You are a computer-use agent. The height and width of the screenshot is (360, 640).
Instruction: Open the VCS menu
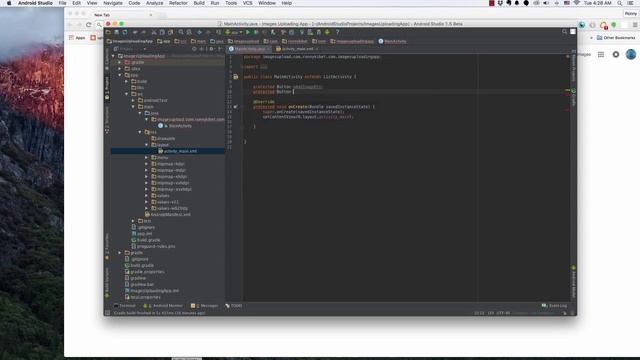[248, 3]
